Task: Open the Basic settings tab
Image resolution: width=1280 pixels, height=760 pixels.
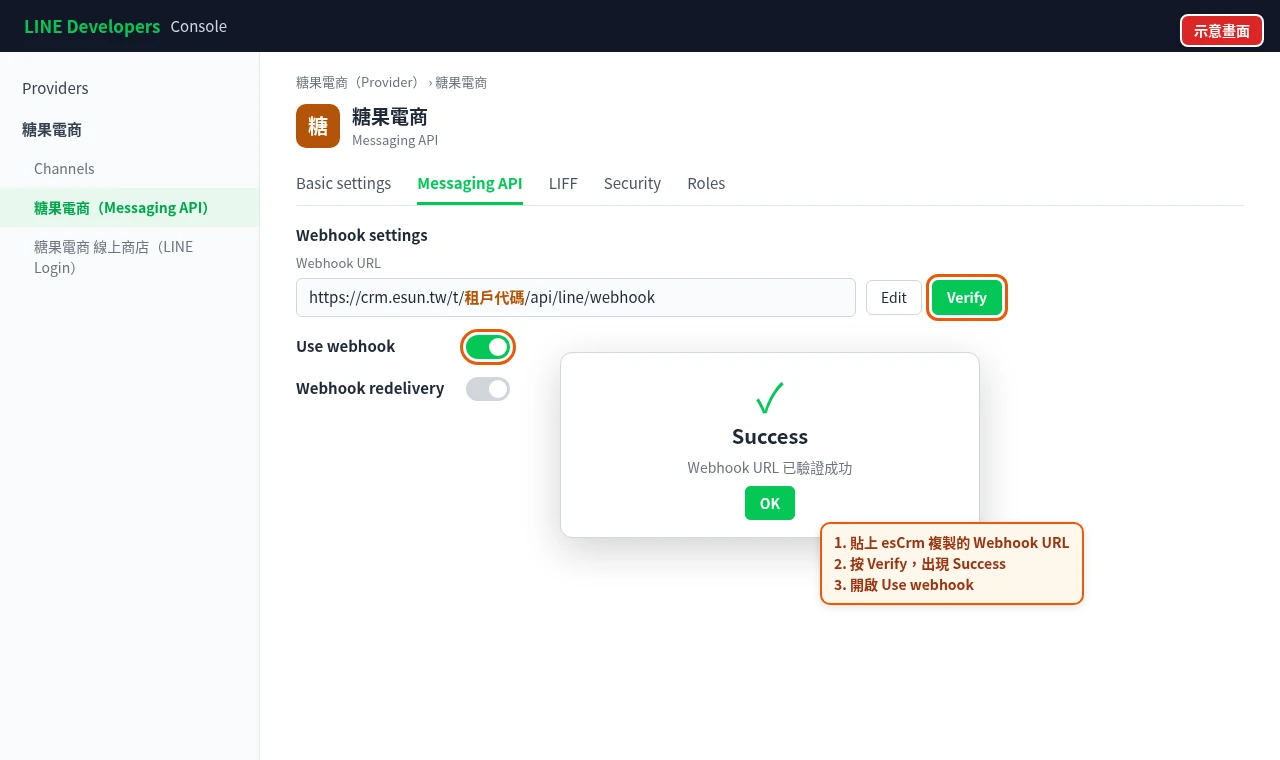Action: pyautogui.click(x=343, y=184)
